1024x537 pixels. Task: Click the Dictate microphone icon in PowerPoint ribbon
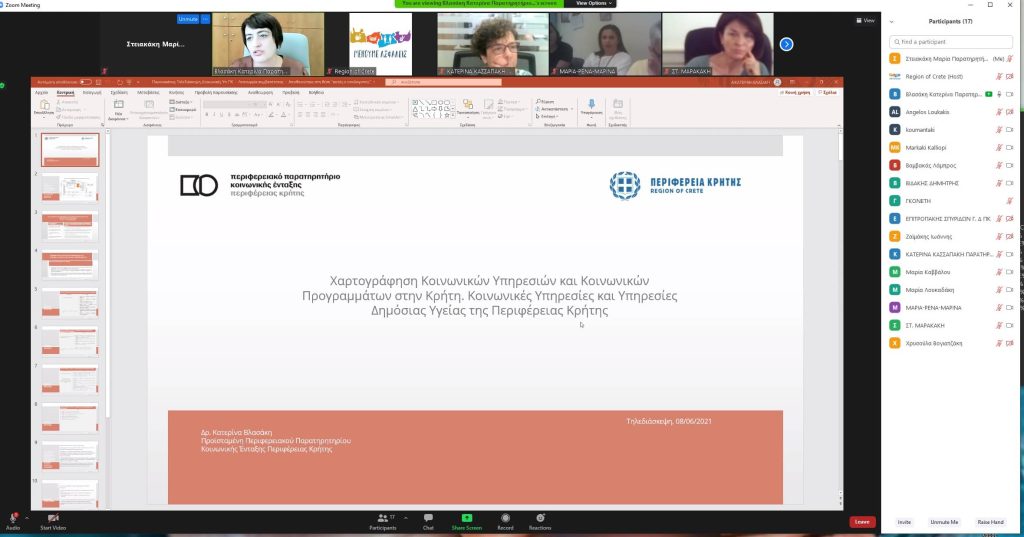[591, 105]
